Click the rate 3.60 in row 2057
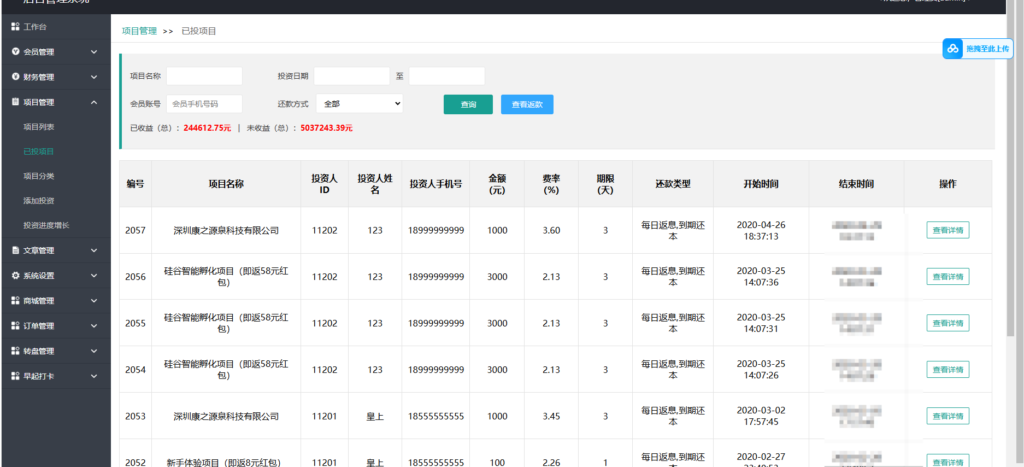Screen dimensions: 1024x467 pyautogui.click(x=551, y=231)
